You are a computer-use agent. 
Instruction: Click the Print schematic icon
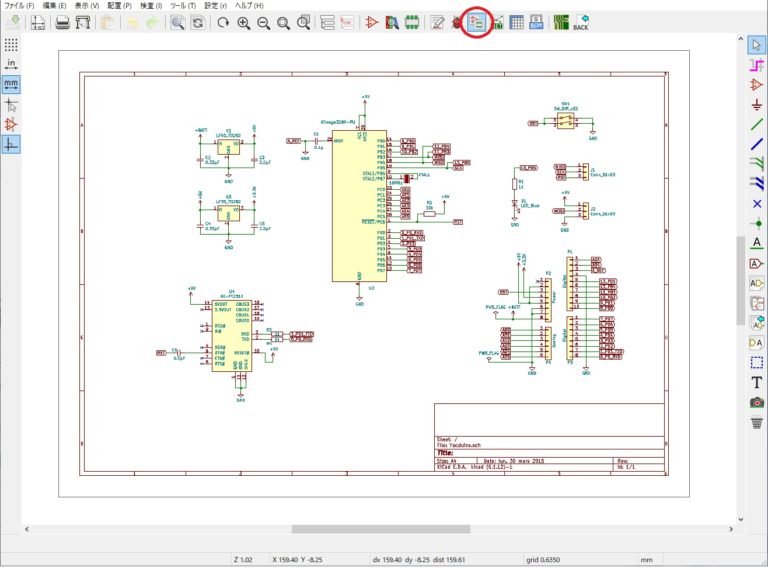click(62, 23)
